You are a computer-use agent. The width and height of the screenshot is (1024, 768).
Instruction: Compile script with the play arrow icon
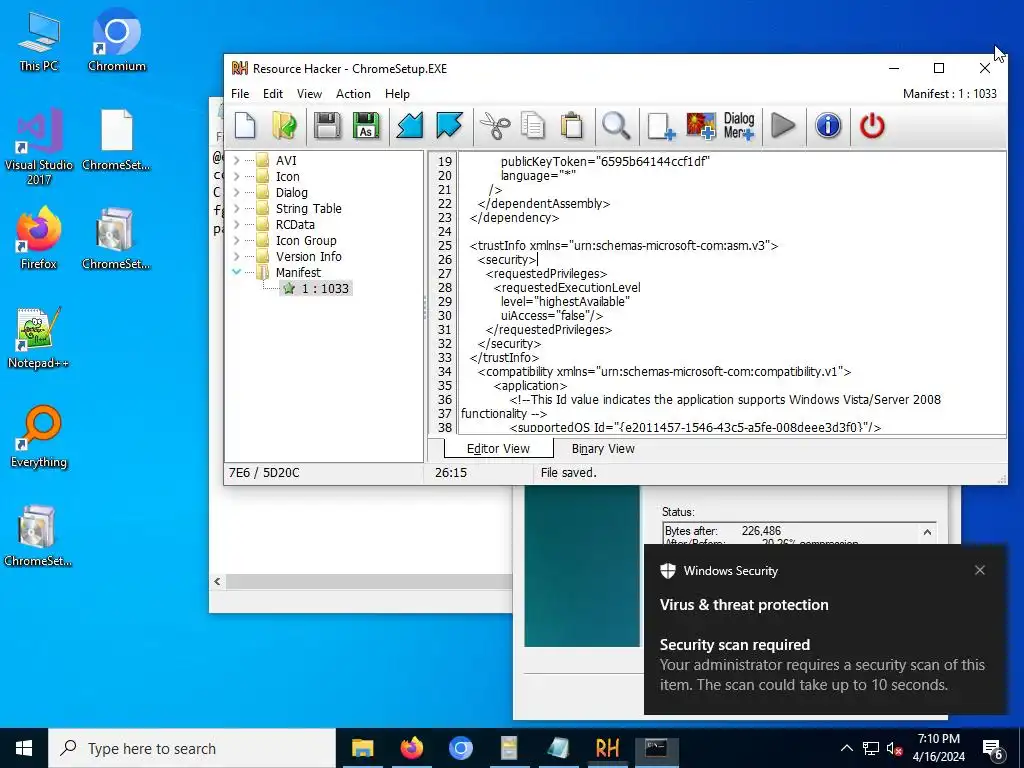pyautogui.click(x=783, y=125)
